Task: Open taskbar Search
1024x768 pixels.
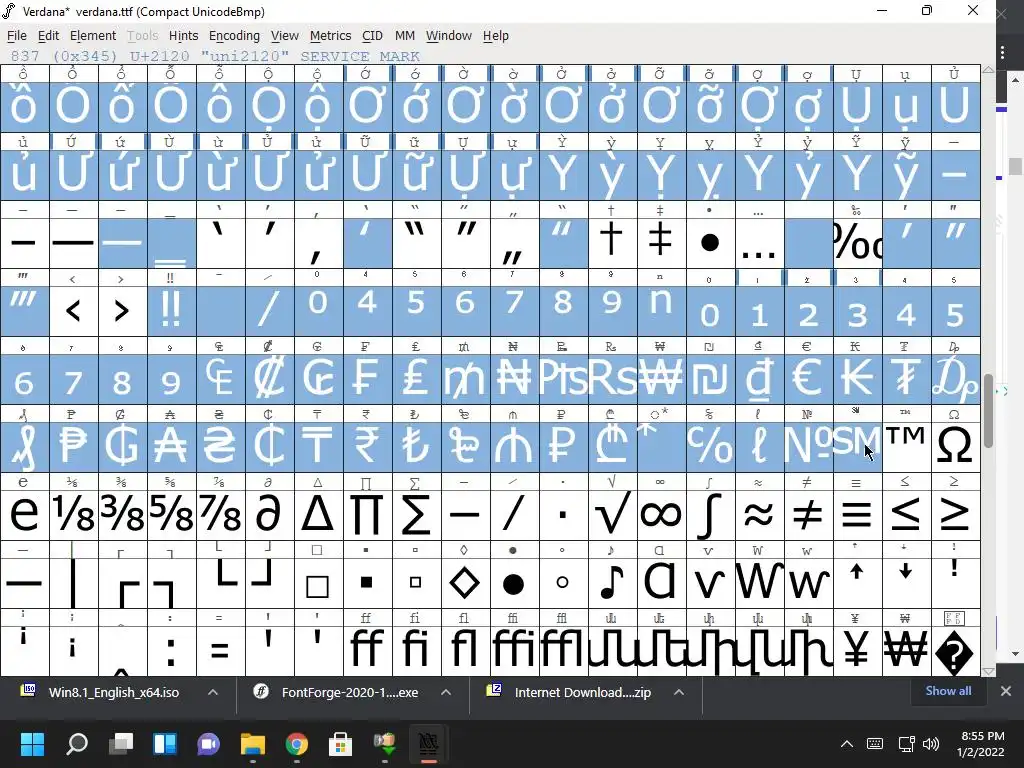Action: pos(77,744)
